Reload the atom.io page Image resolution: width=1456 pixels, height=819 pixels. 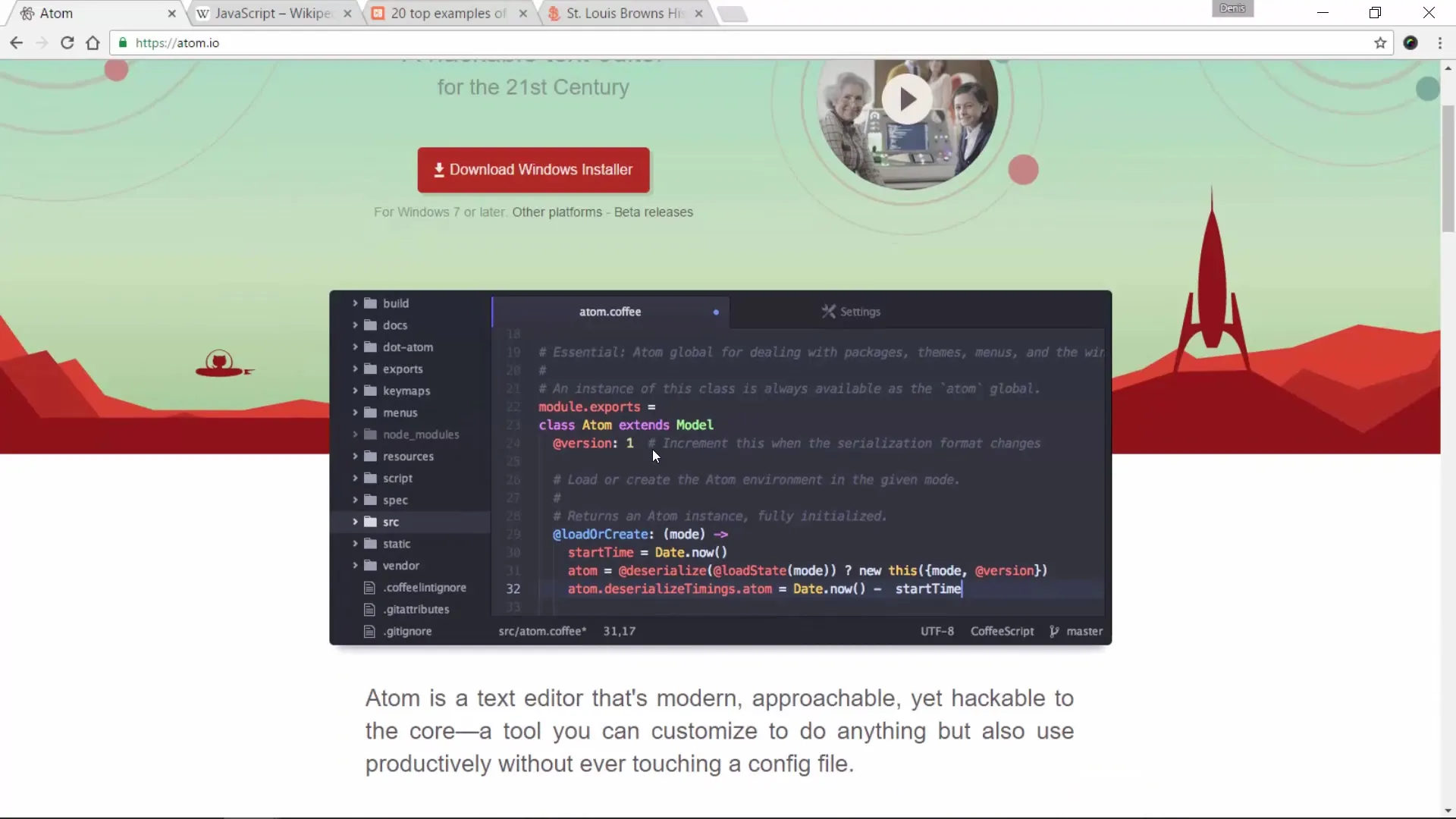[67, 43]
